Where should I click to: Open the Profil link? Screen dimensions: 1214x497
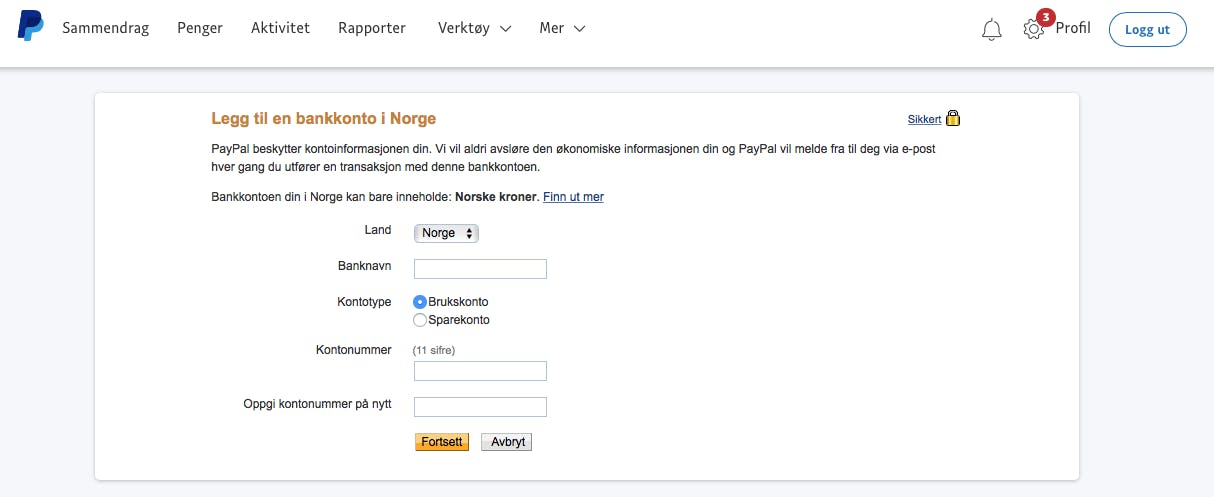point(1073,28)
